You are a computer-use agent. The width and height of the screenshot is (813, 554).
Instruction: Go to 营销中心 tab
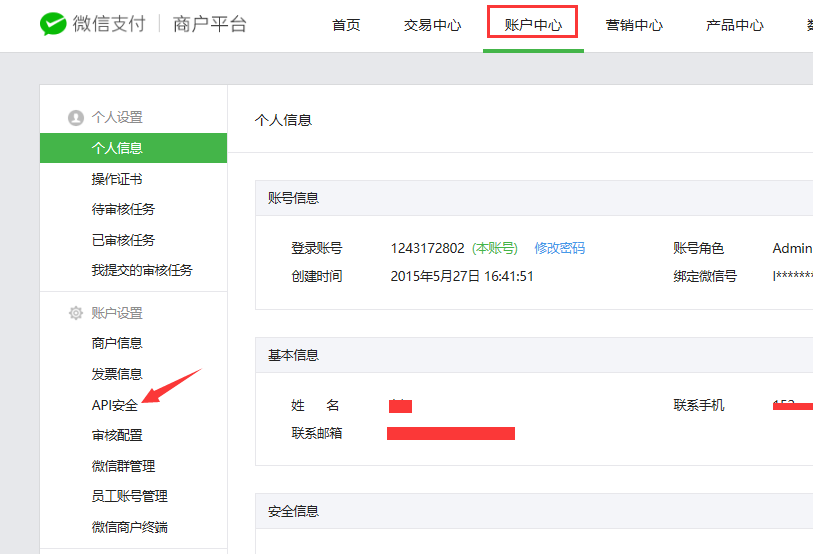(x=634, y=25)
